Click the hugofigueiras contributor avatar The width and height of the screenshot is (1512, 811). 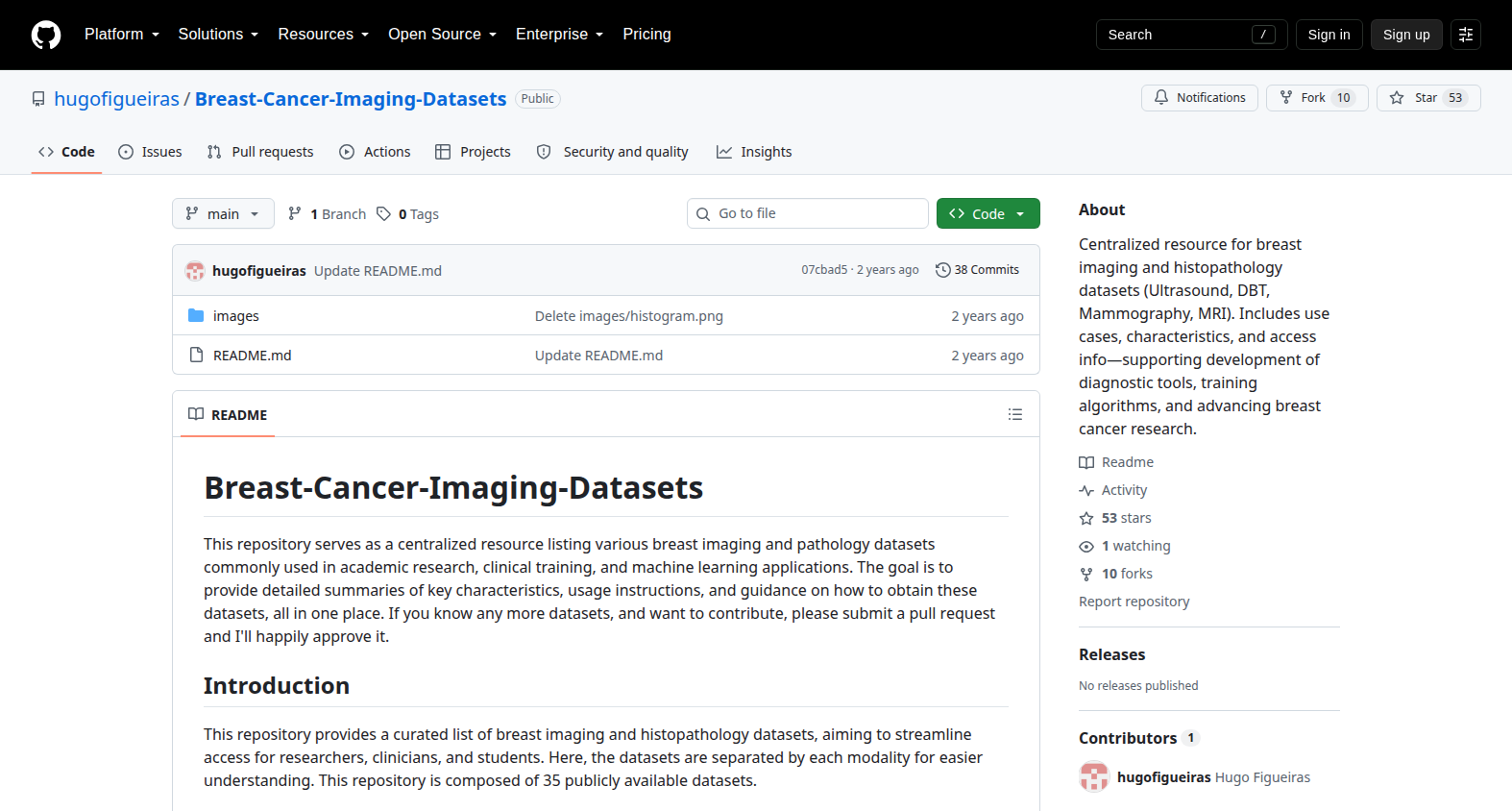click(x=1094, y=776)
